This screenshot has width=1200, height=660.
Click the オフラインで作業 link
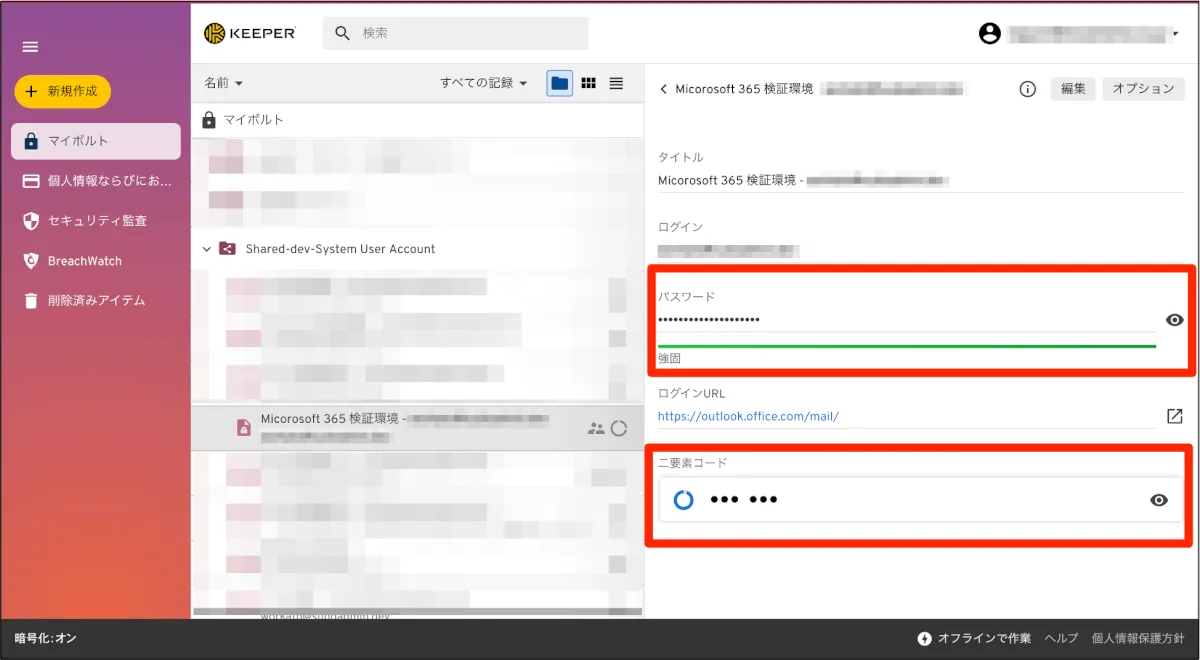984,638
